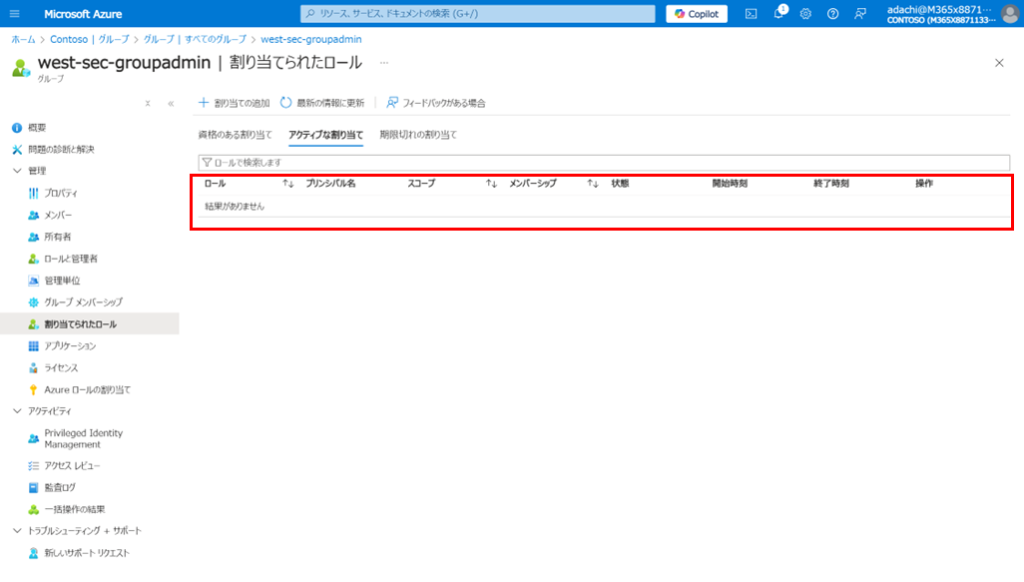The image size is (1024, 582).
Task: Close the blade with X button
Action: point(999,63)
